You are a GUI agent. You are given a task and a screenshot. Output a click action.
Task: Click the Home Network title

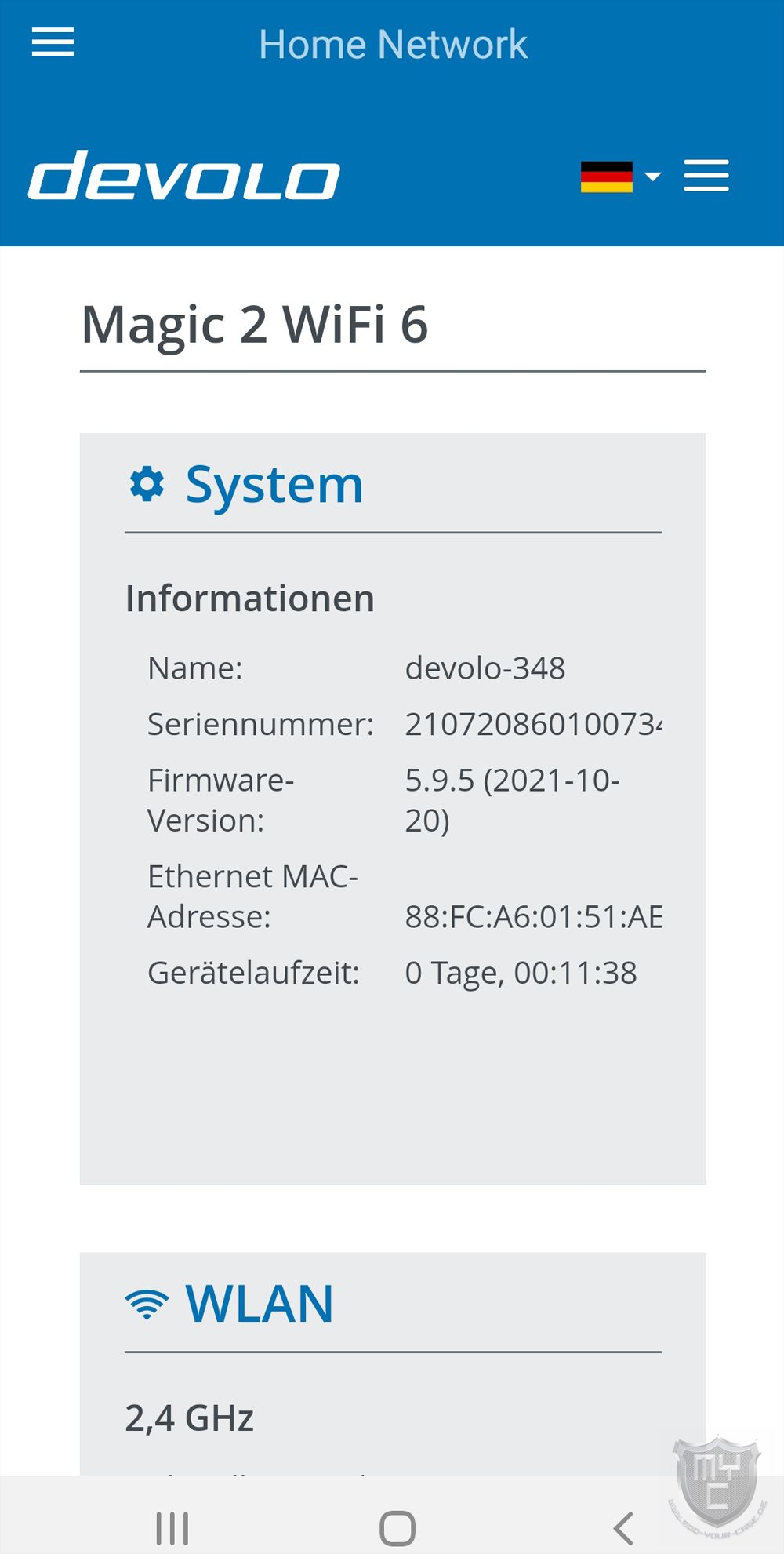point(393,44)
